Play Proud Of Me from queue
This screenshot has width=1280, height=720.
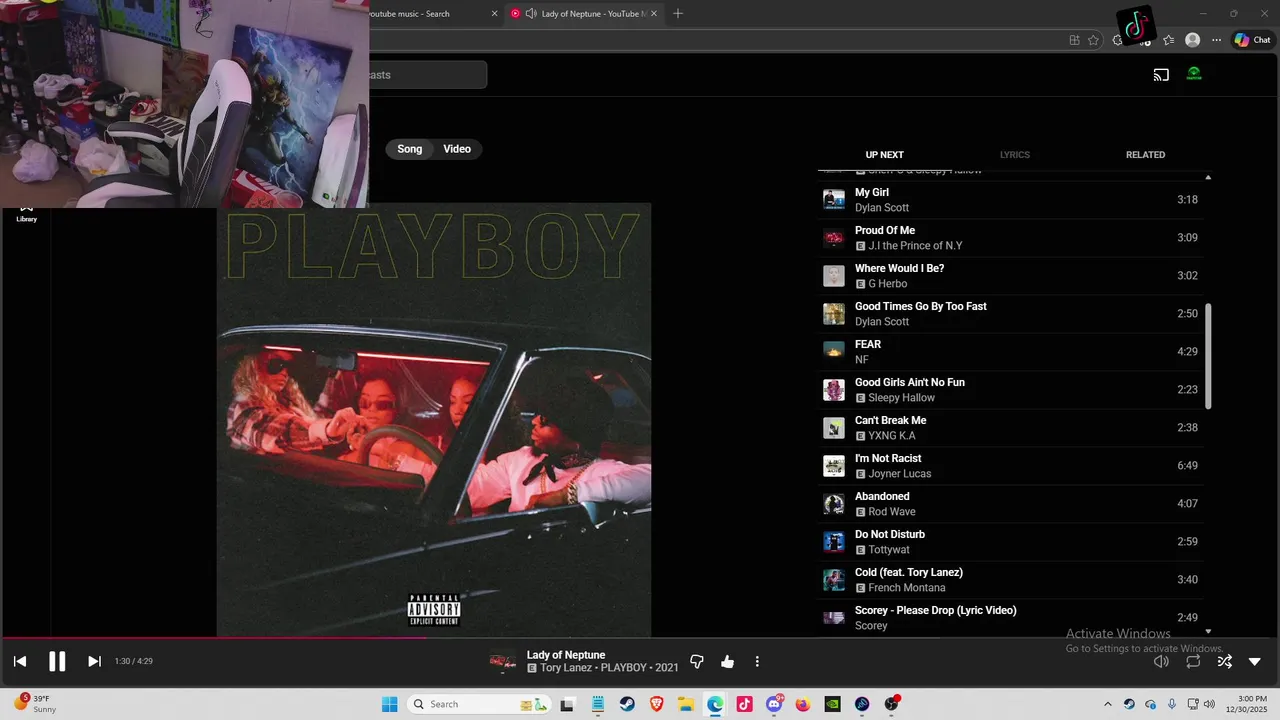coord(1010,238)
